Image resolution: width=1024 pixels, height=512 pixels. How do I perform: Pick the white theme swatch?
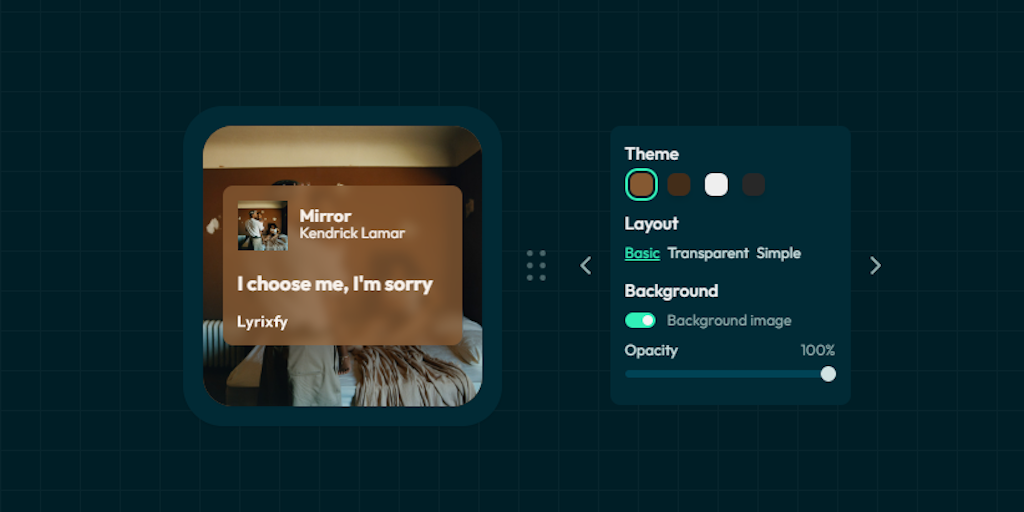716,185
